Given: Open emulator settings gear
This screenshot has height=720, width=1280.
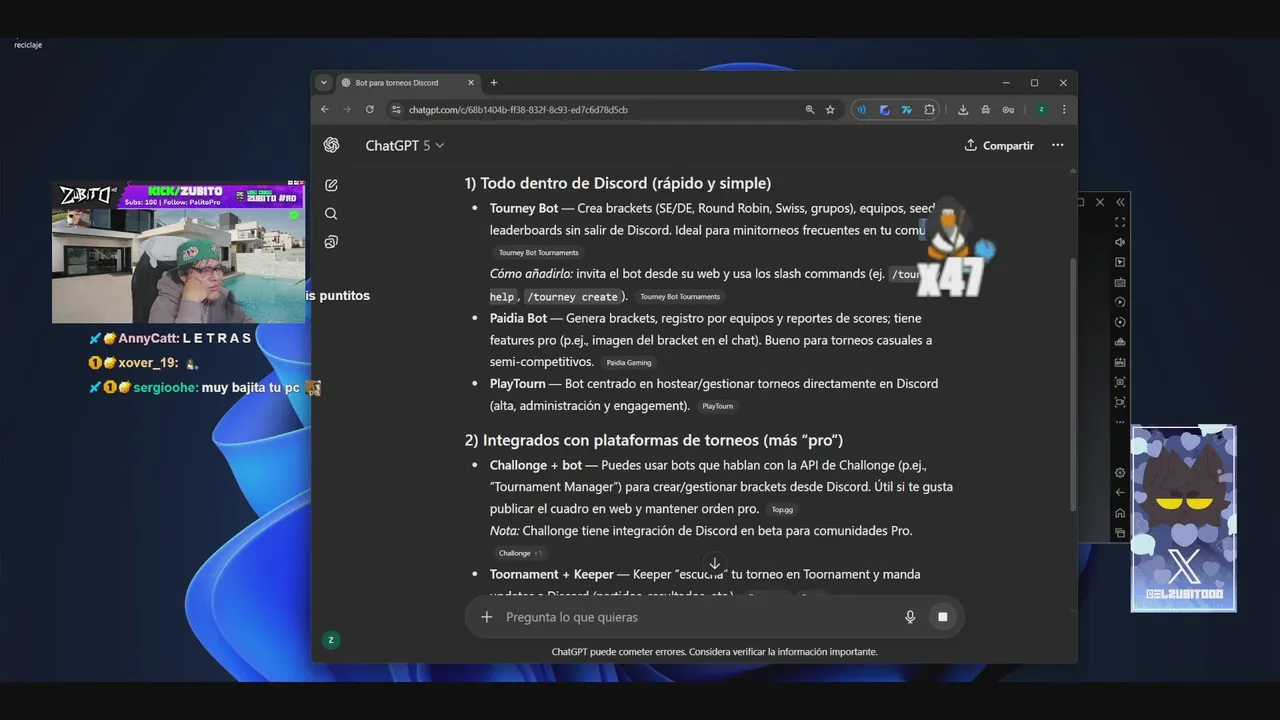Looking at the screenshot, I should click(1120, 473).
